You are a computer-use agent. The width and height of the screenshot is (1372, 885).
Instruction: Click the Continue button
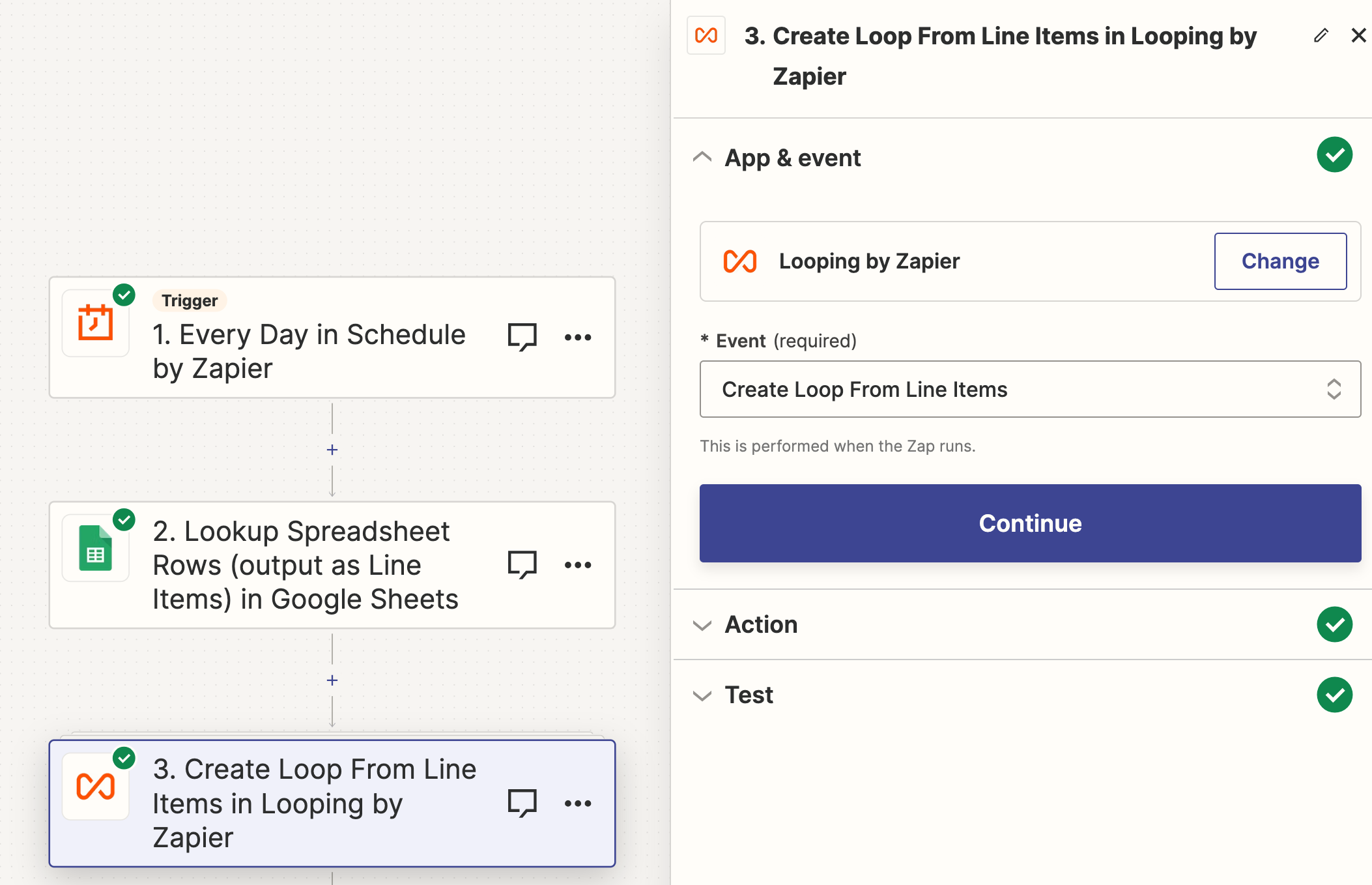pos(1028,522)
